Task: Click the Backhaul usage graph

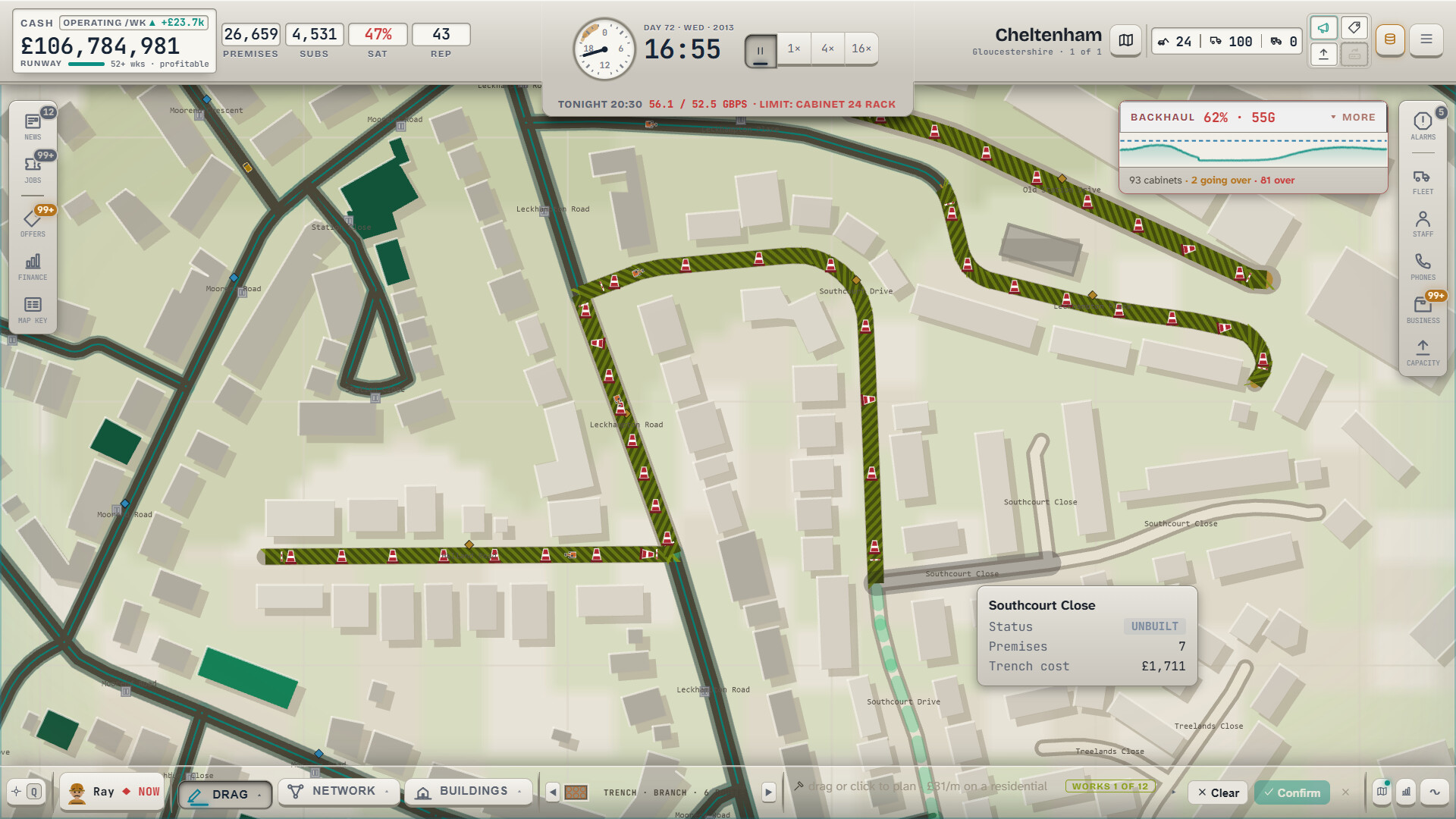Action: [1254, 150]
